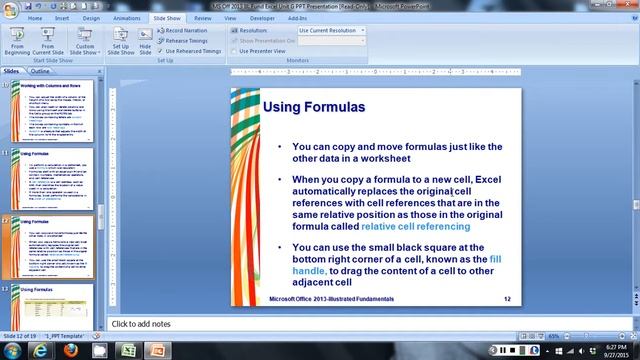Screen dimensions: 640x360
Task: Click the '1_PPT Template' theme status entry
Action: (x=64, y=336)
